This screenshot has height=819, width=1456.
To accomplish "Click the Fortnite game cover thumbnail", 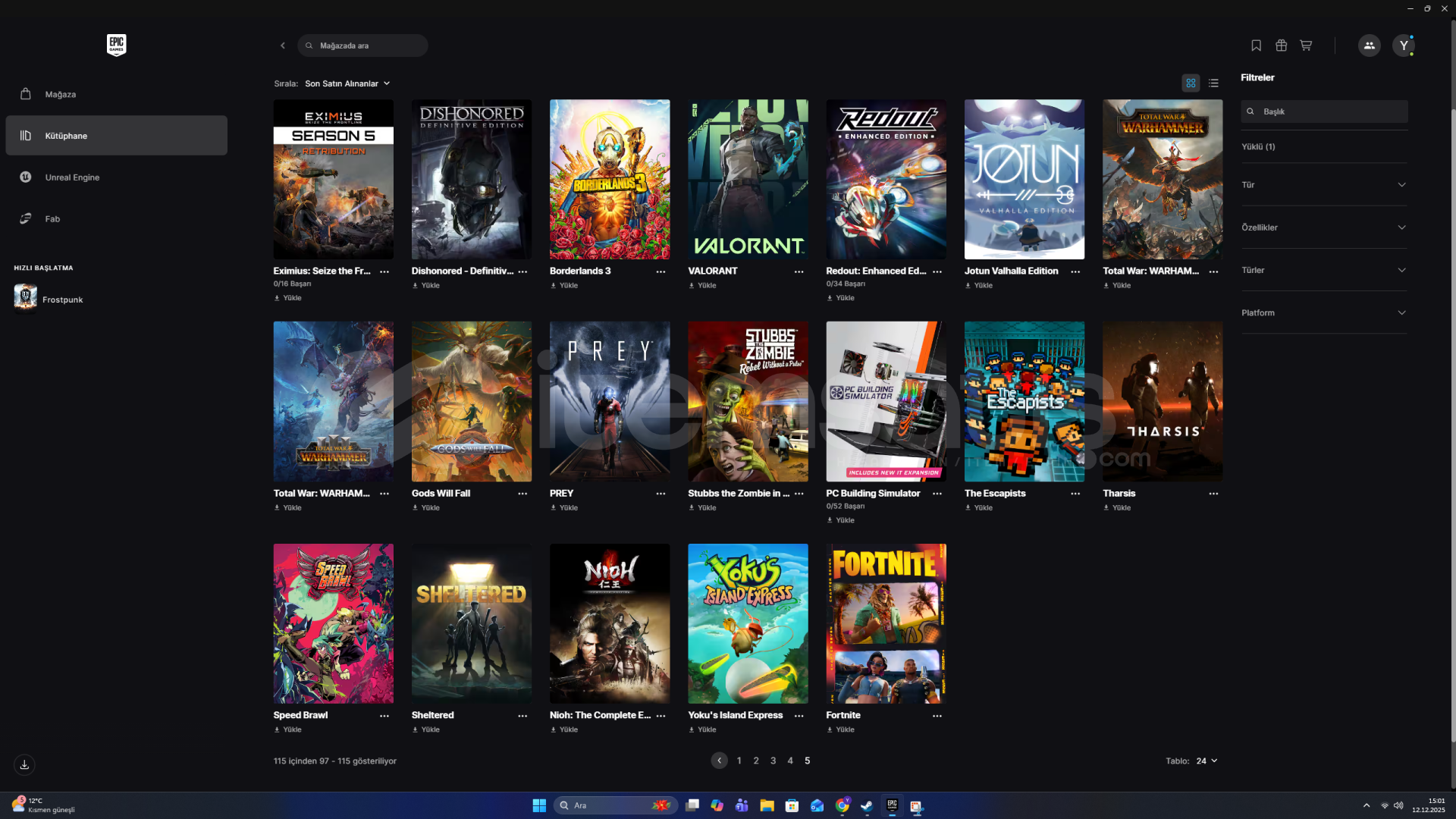I will (x=886, y=623).
